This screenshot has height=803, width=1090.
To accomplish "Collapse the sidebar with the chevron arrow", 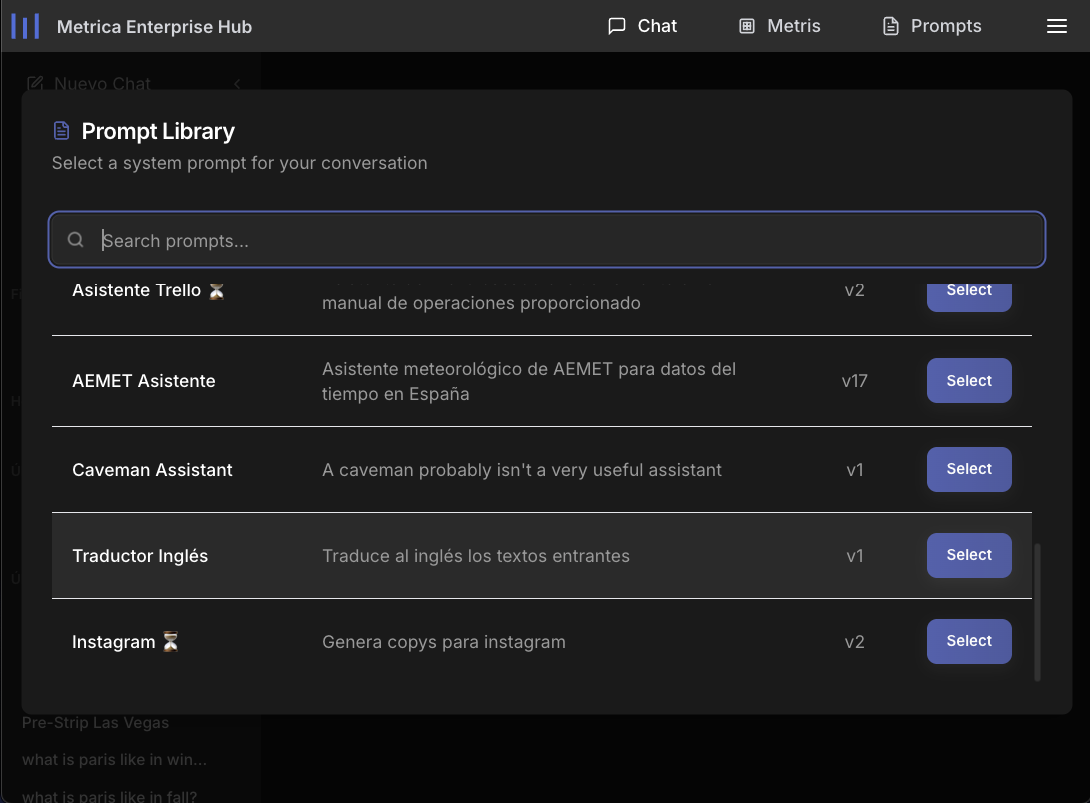I will [238, 85].
